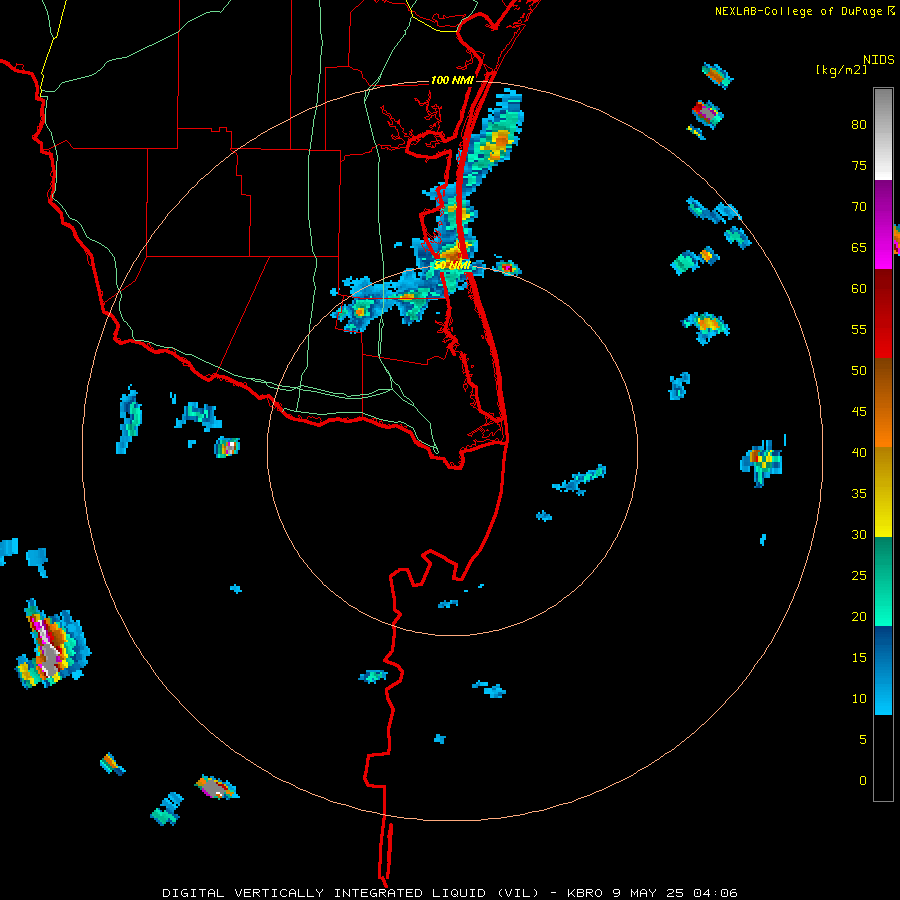Select the 5 value on the legend
The height and width of the screenshot is (900, 900).
(863, 740)
